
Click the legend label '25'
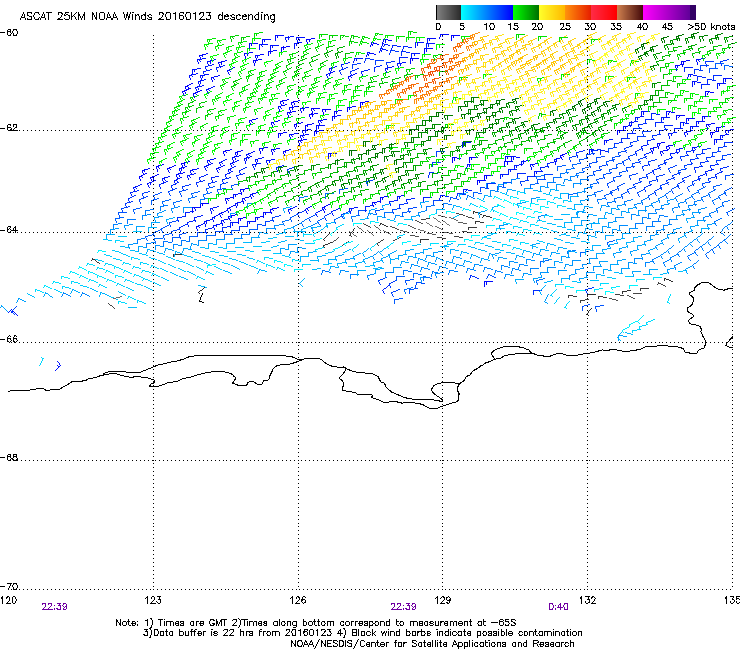tap(564, 26)
